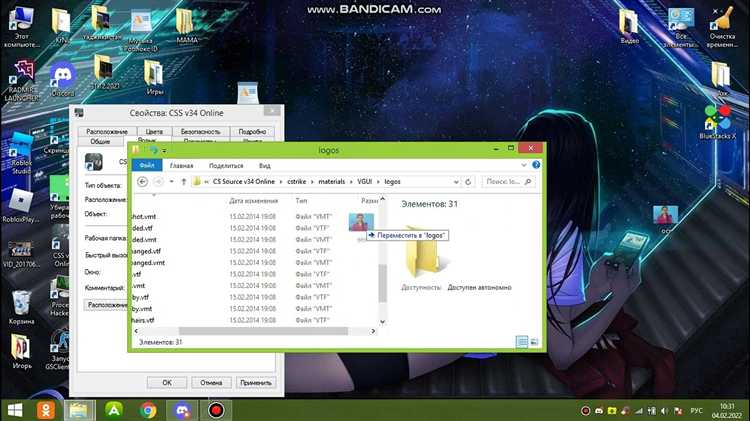Image resolution: width=750 pixels, height=421 pixels.
Task: Click the search field in logos window
Action: (508, 182)
